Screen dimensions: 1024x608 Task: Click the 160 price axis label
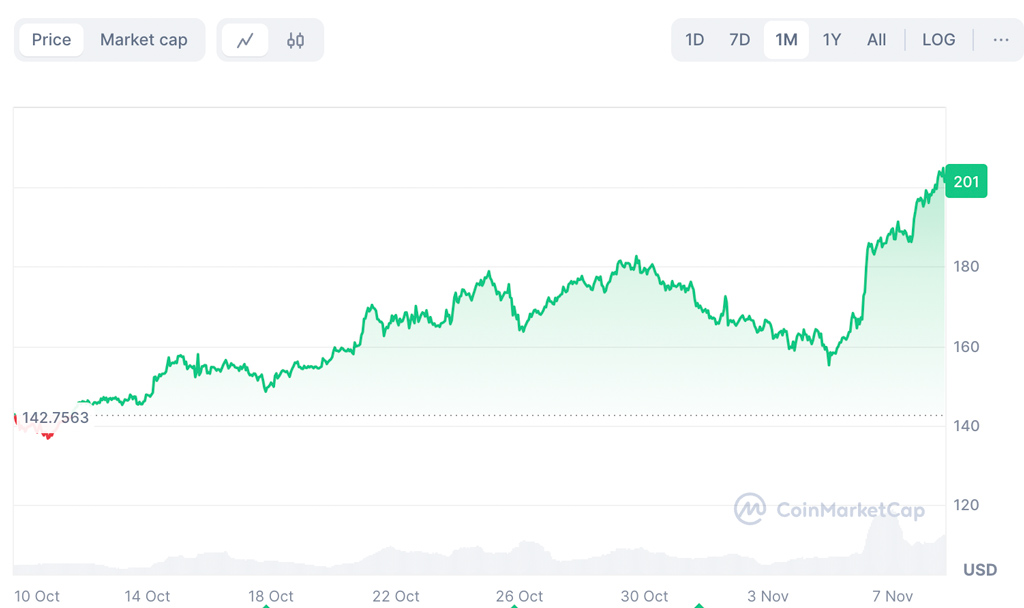966,347
